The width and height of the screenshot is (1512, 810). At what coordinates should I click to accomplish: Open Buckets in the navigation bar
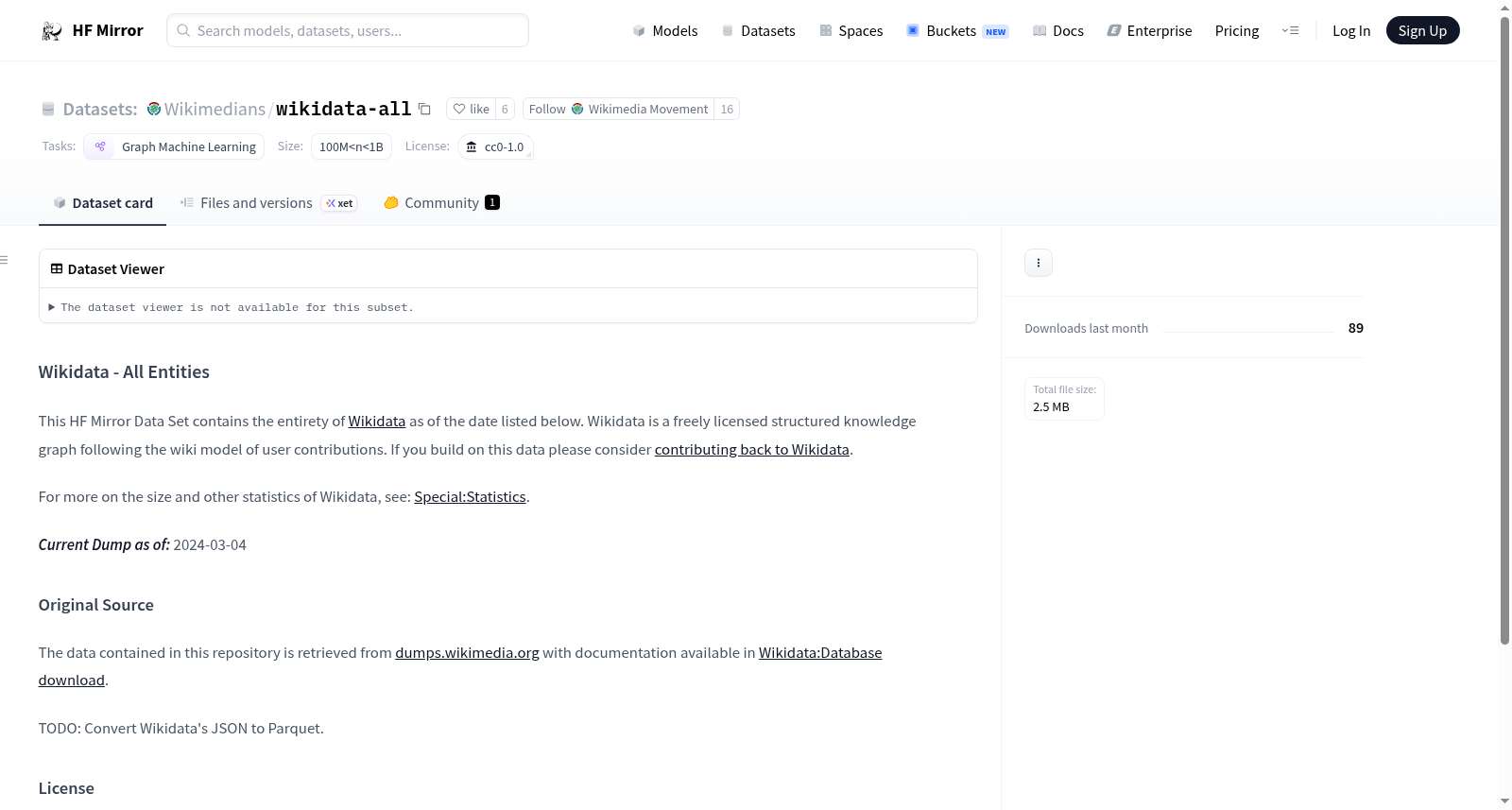[x=957, y=31]
